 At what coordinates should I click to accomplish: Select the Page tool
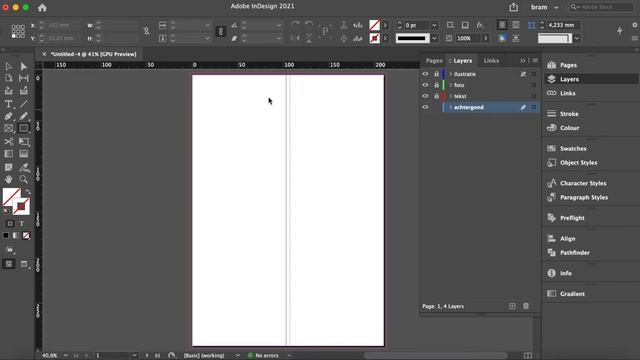[9, 78]
